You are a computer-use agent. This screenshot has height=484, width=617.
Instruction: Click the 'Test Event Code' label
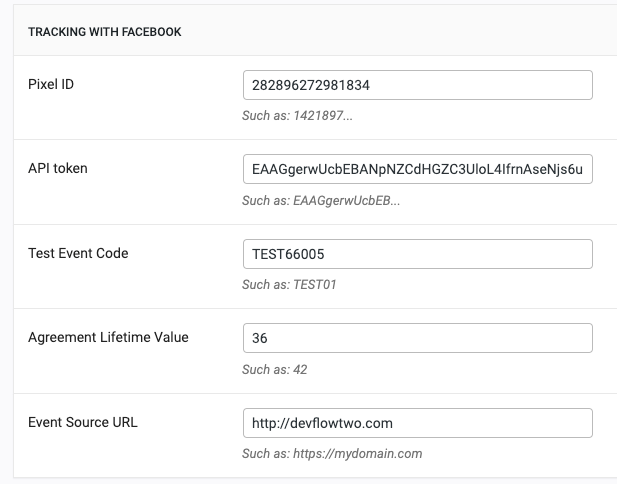[78, 253]
